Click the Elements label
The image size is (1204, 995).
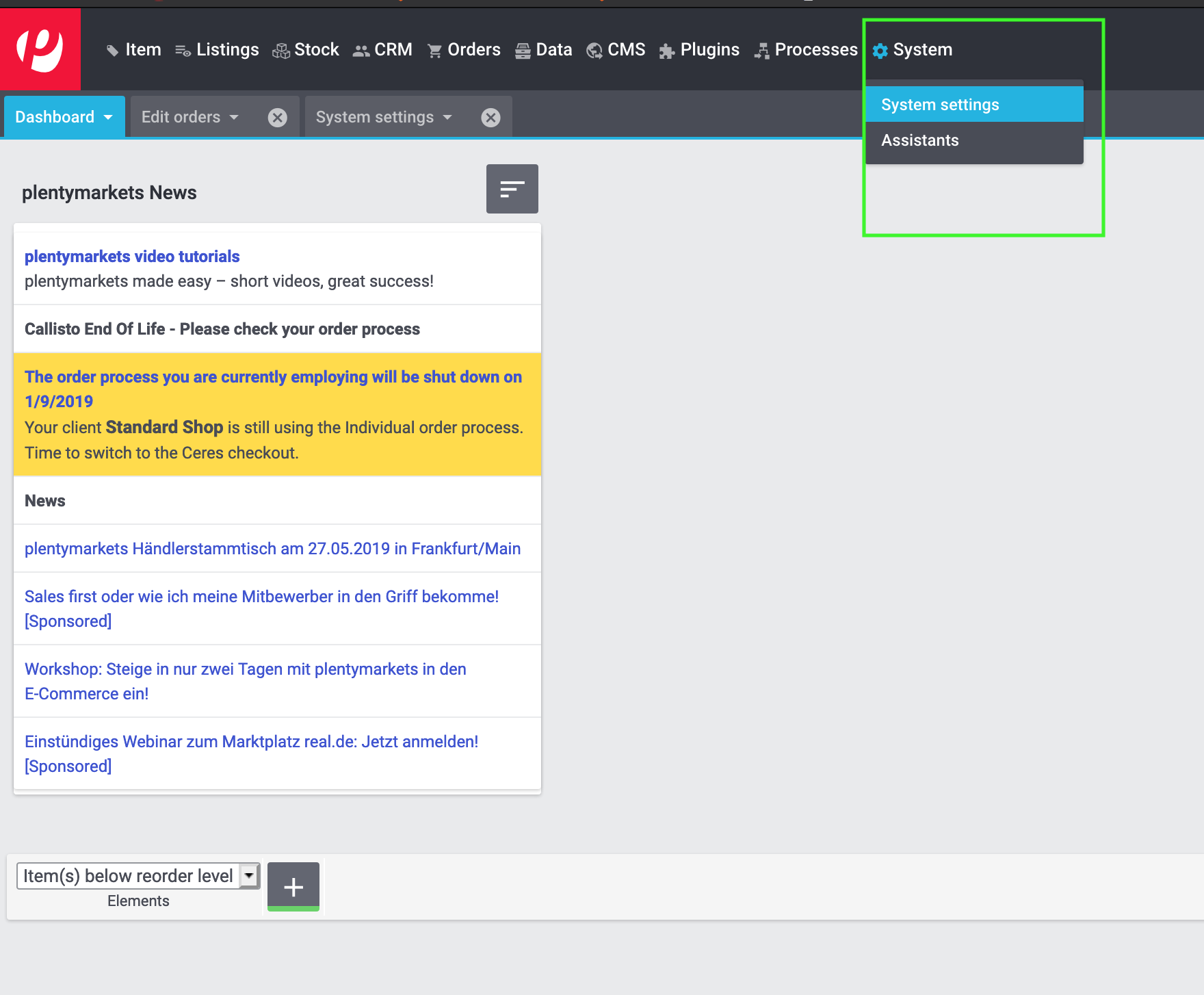(x=138, y=901)
